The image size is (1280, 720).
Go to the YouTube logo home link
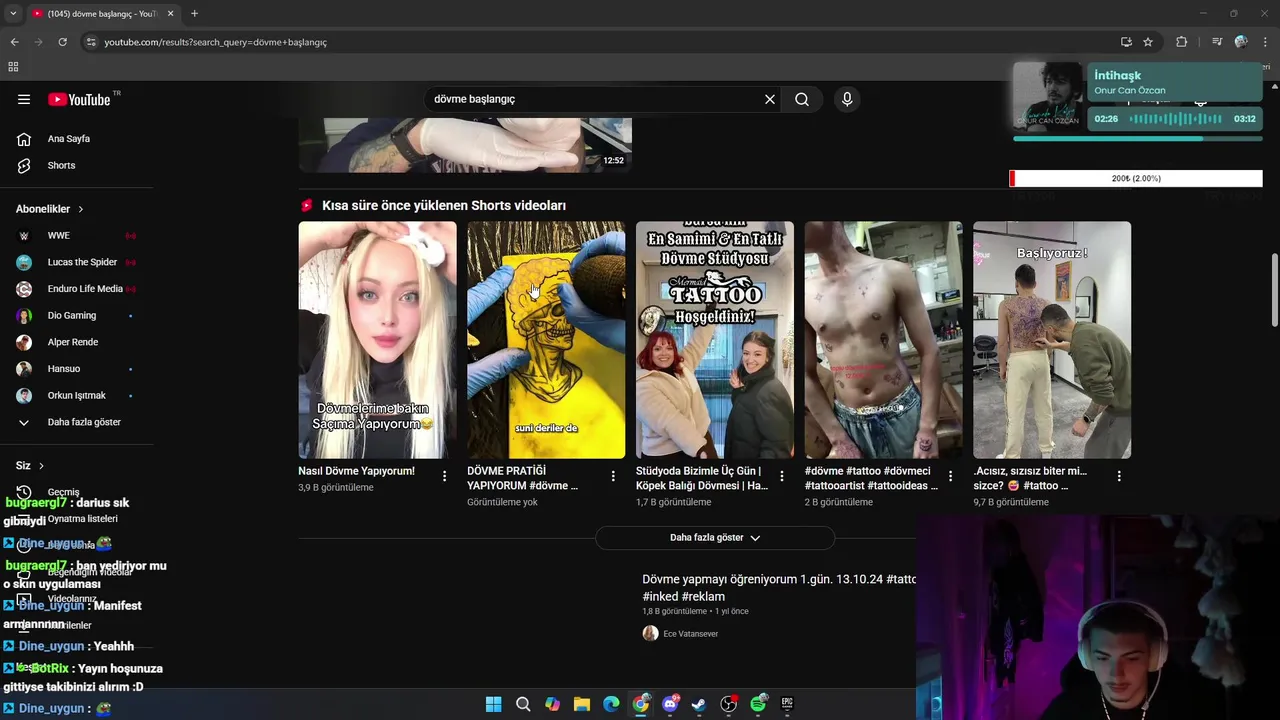(79, 99)
